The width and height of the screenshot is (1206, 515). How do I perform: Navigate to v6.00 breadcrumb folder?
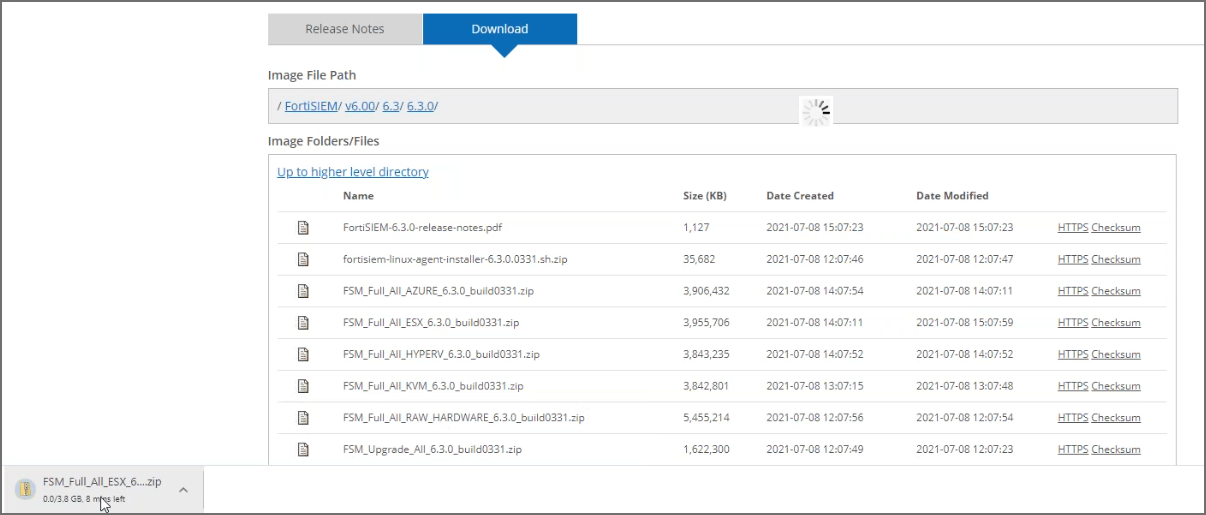[x=359, y=106]
